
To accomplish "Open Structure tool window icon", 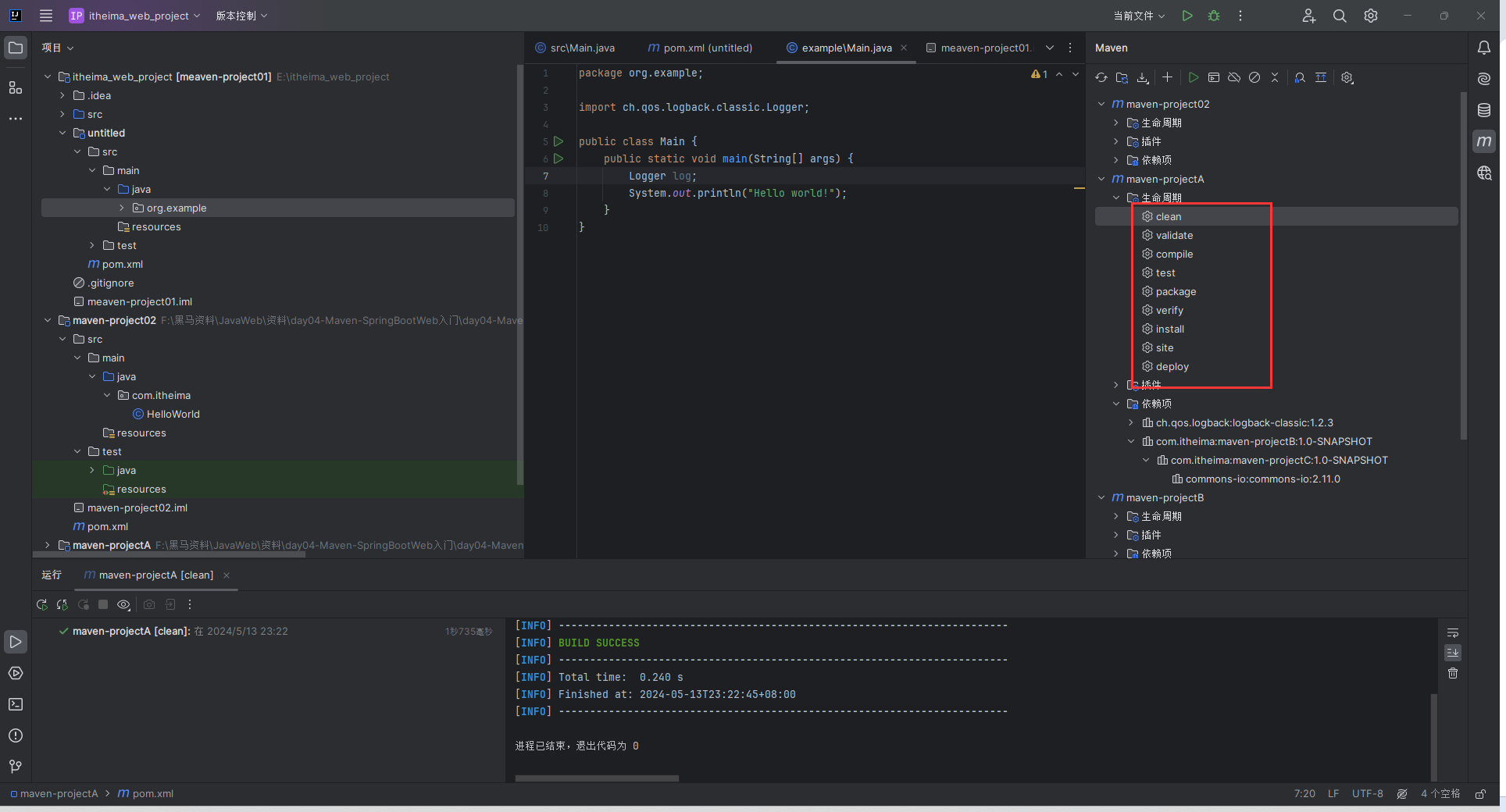I will pos(16,87).
